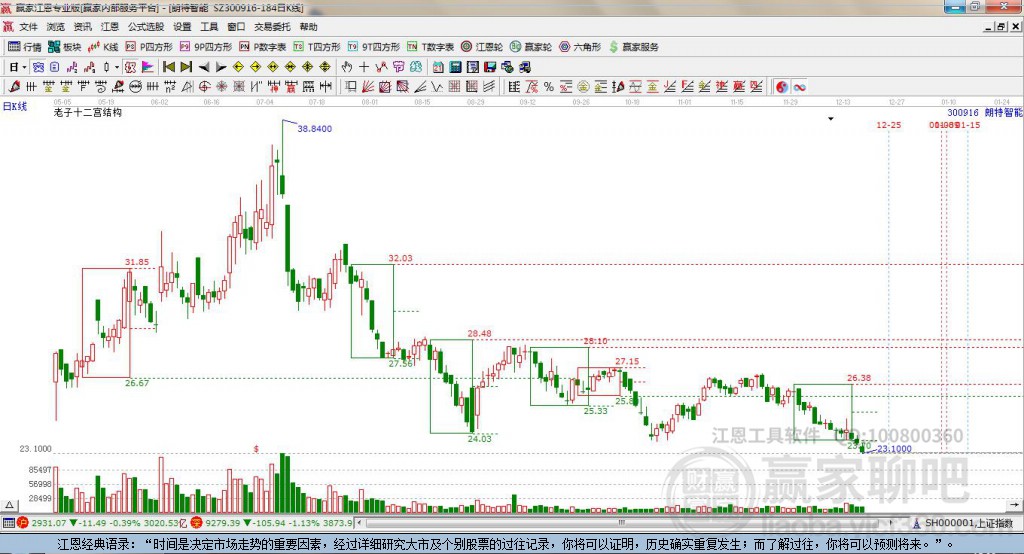Jump to the last bar button
Viewport: 1024px width, 554px height.
pos(186,67)
